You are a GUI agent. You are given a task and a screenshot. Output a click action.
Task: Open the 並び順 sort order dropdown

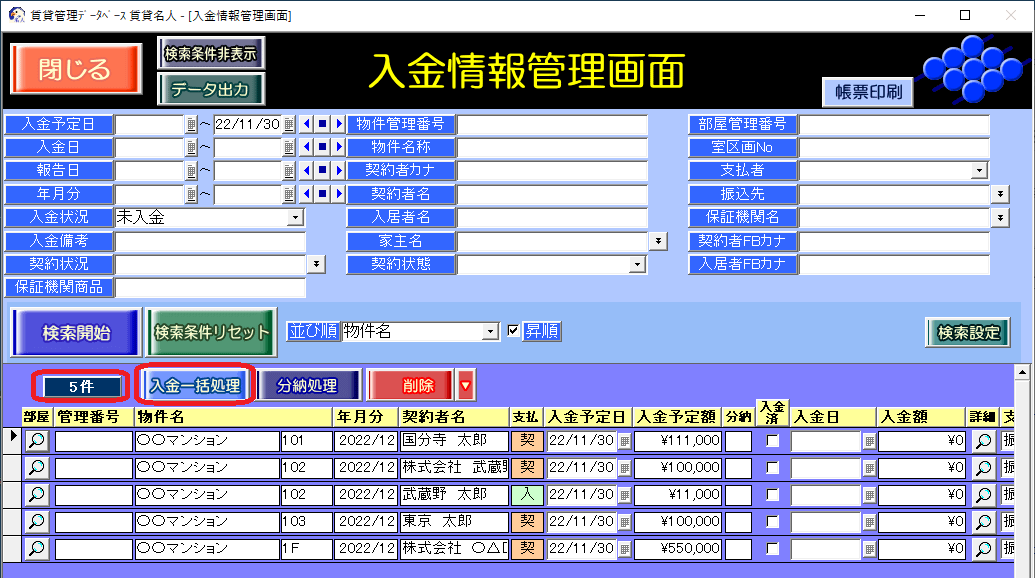tap(490, 331)
